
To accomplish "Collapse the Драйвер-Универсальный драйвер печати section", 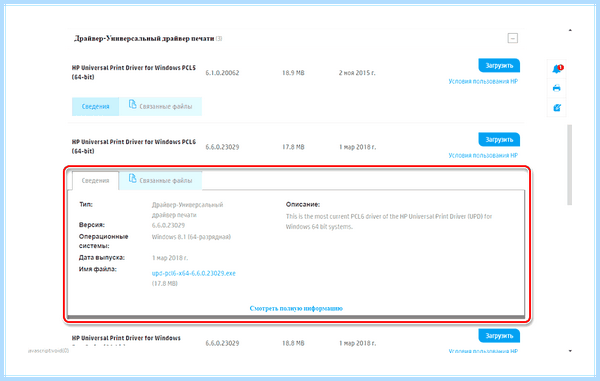I will pos(512,38).
